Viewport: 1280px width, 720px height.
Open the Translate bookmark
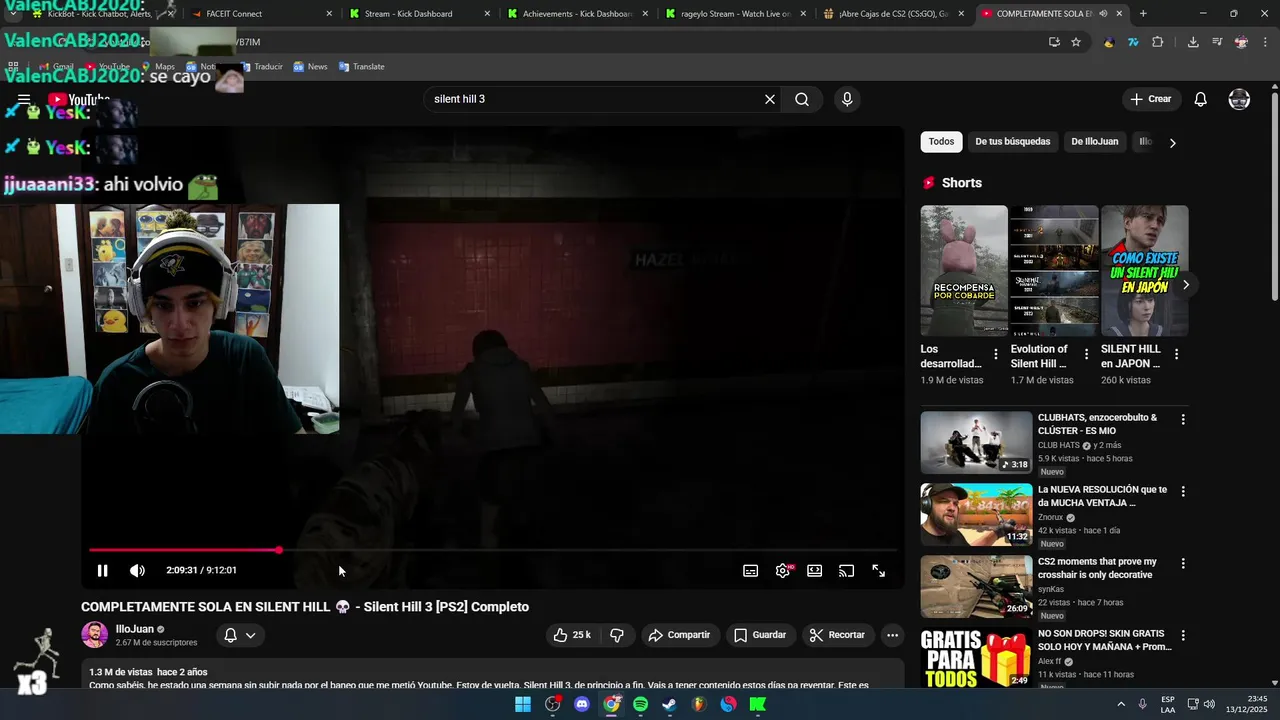(x=361, y=67)
